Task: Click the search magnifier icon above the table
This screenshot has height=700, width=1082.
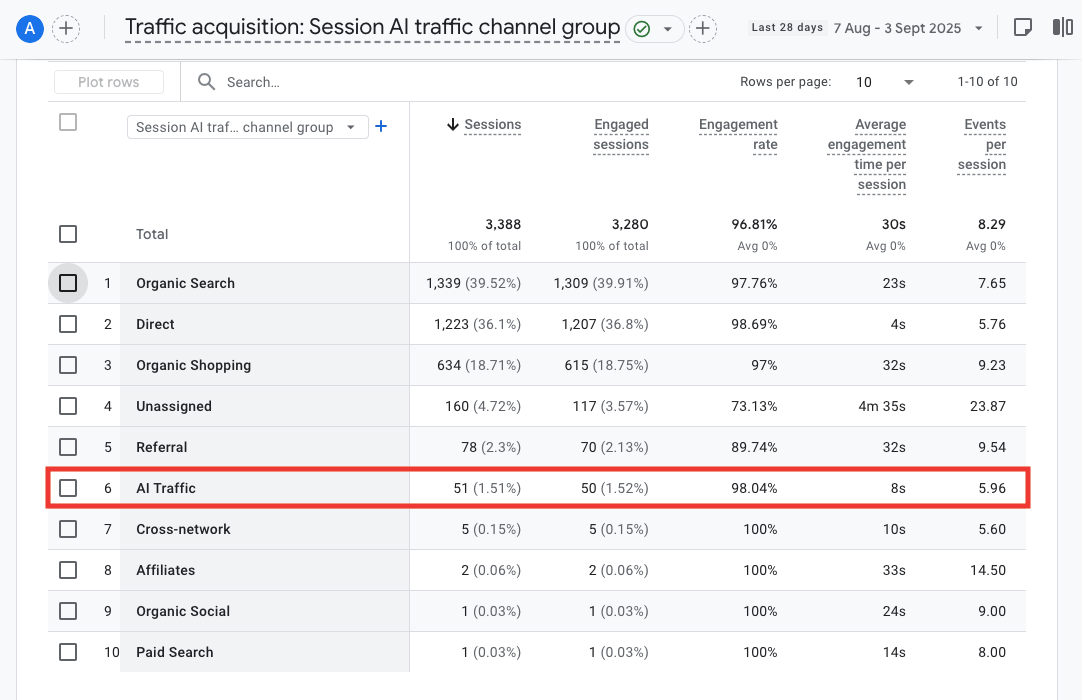Action: click(206, 82)
